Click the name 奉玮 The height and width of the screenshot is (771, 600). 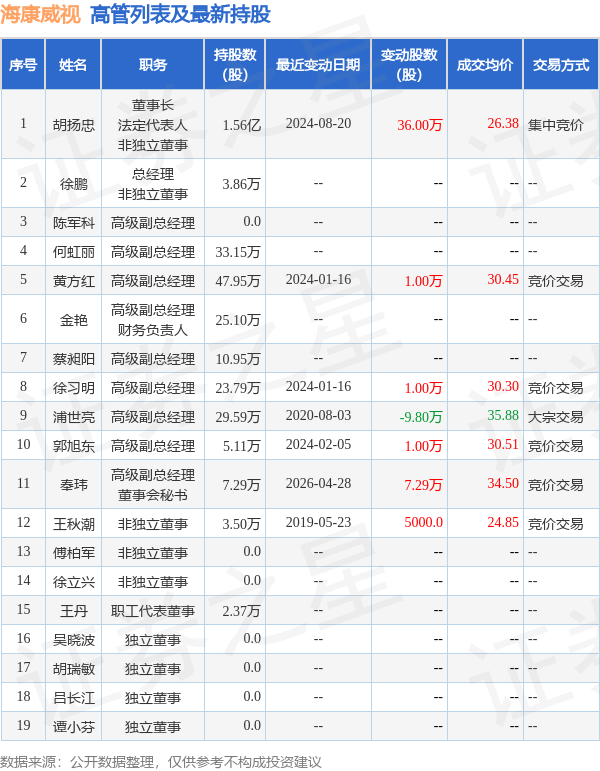point(74,485)
